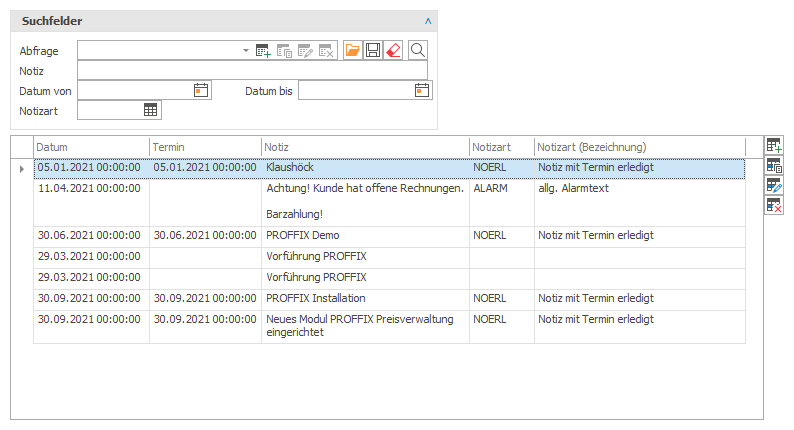Open saved search with folder icon

coord(352,50)
